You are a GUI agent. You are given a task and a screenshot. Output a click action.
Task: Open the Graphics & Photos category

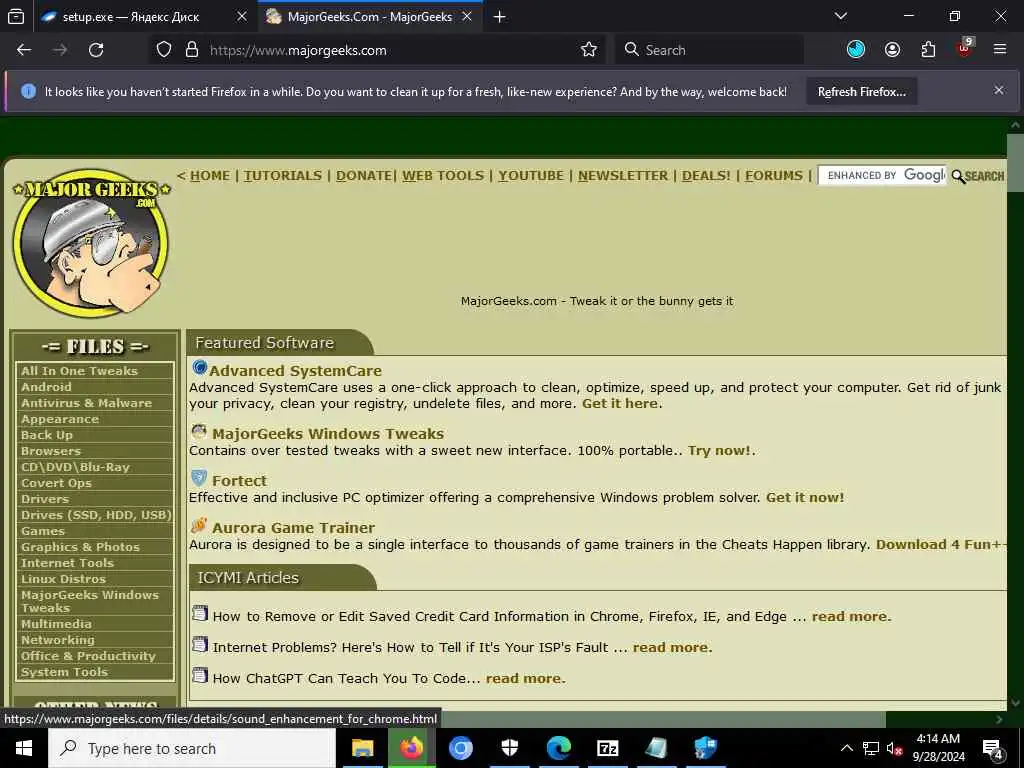pyautogui.click(x=80, y=547)
